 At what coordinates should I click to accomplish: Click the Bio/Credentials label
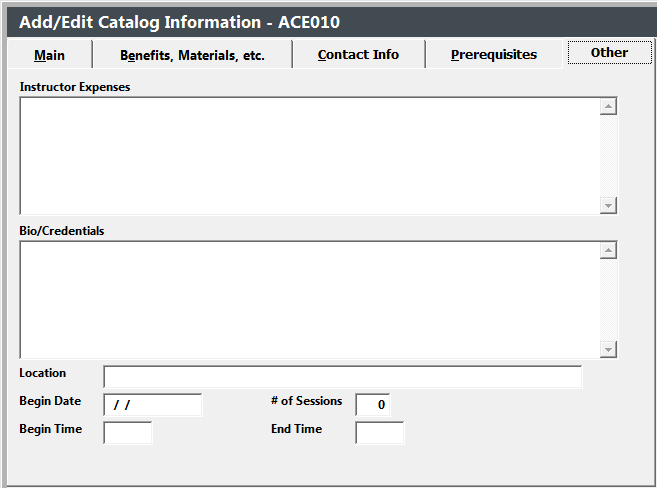pos(62,231)
